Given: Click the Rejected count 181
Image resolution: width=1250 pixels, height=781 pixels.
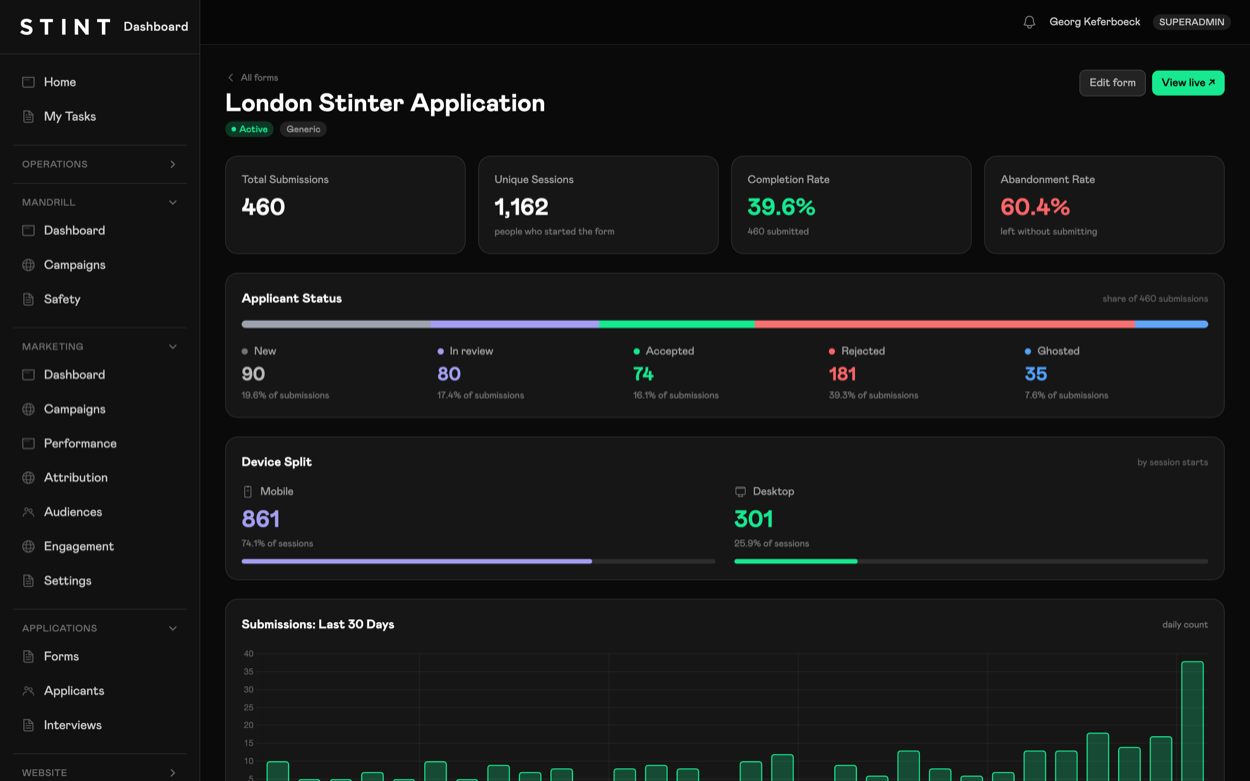Looking at the screenshot, I should [x=842, y=374].
